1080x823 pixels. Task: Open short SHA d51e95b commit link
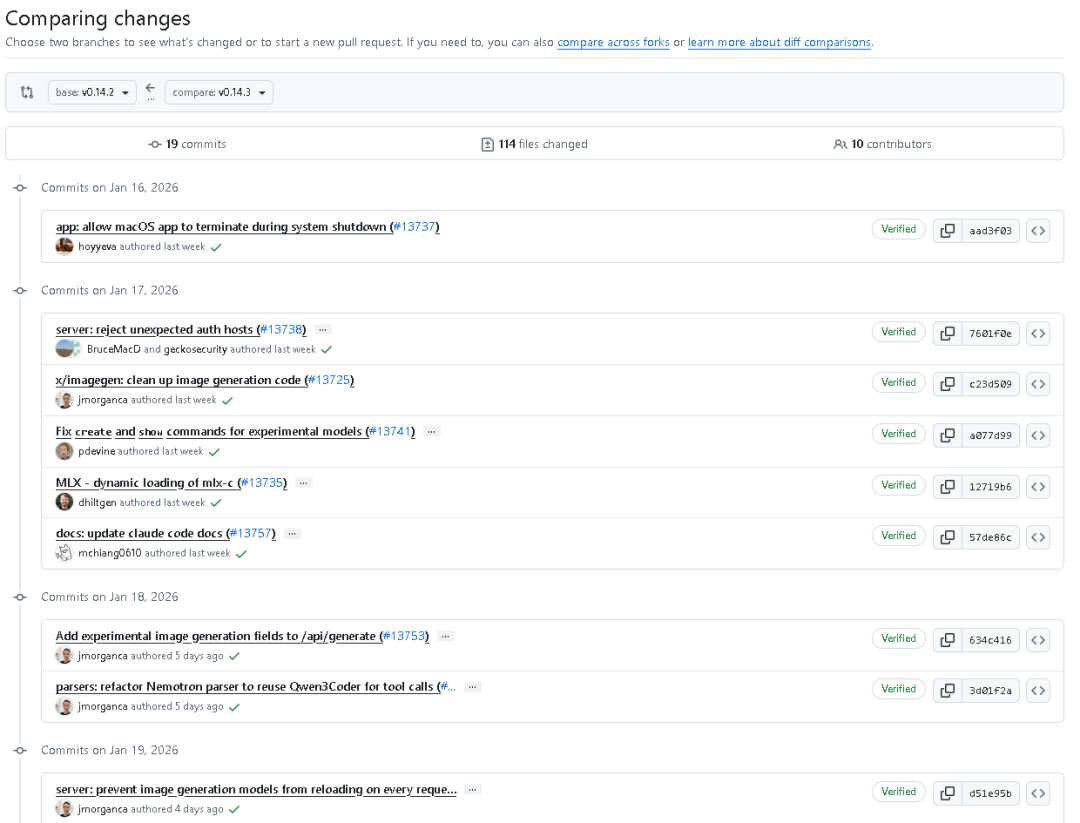[x=990, y=793]
